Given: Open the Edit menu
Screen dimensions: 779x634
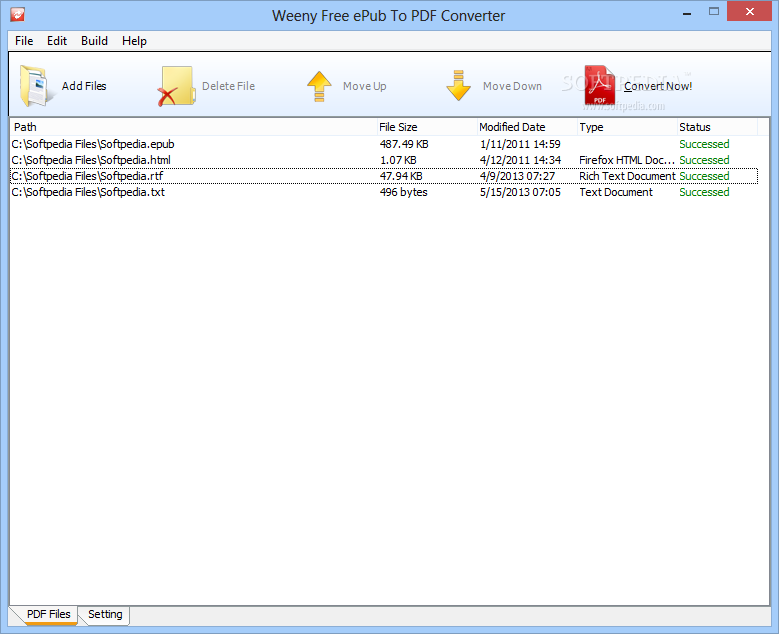Looking at the screenshot, I should click(x=57, y=41).
